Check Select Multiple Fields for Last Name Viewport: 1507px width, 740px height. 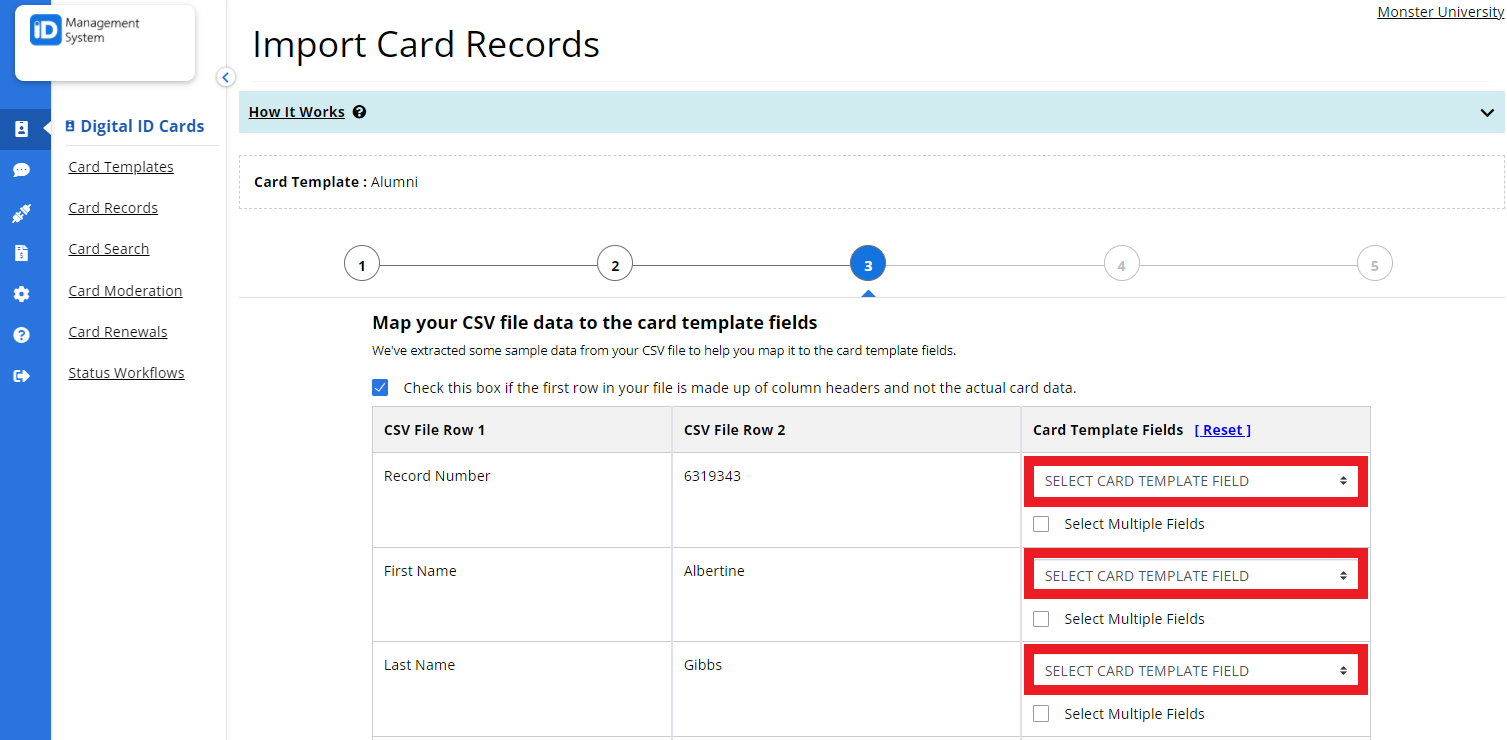pyautogui.click(x=1041, y=713)
